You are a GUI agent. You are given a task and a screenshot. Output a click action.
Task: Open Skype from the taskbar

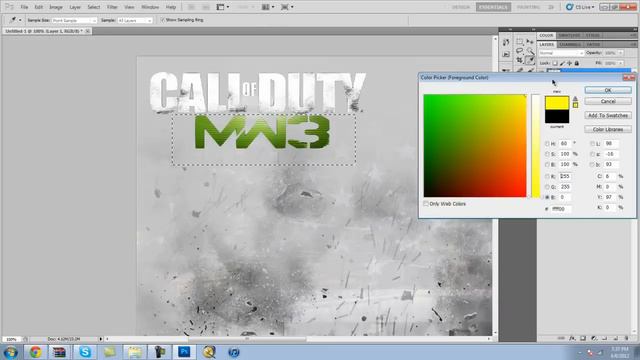pos(85,352)
